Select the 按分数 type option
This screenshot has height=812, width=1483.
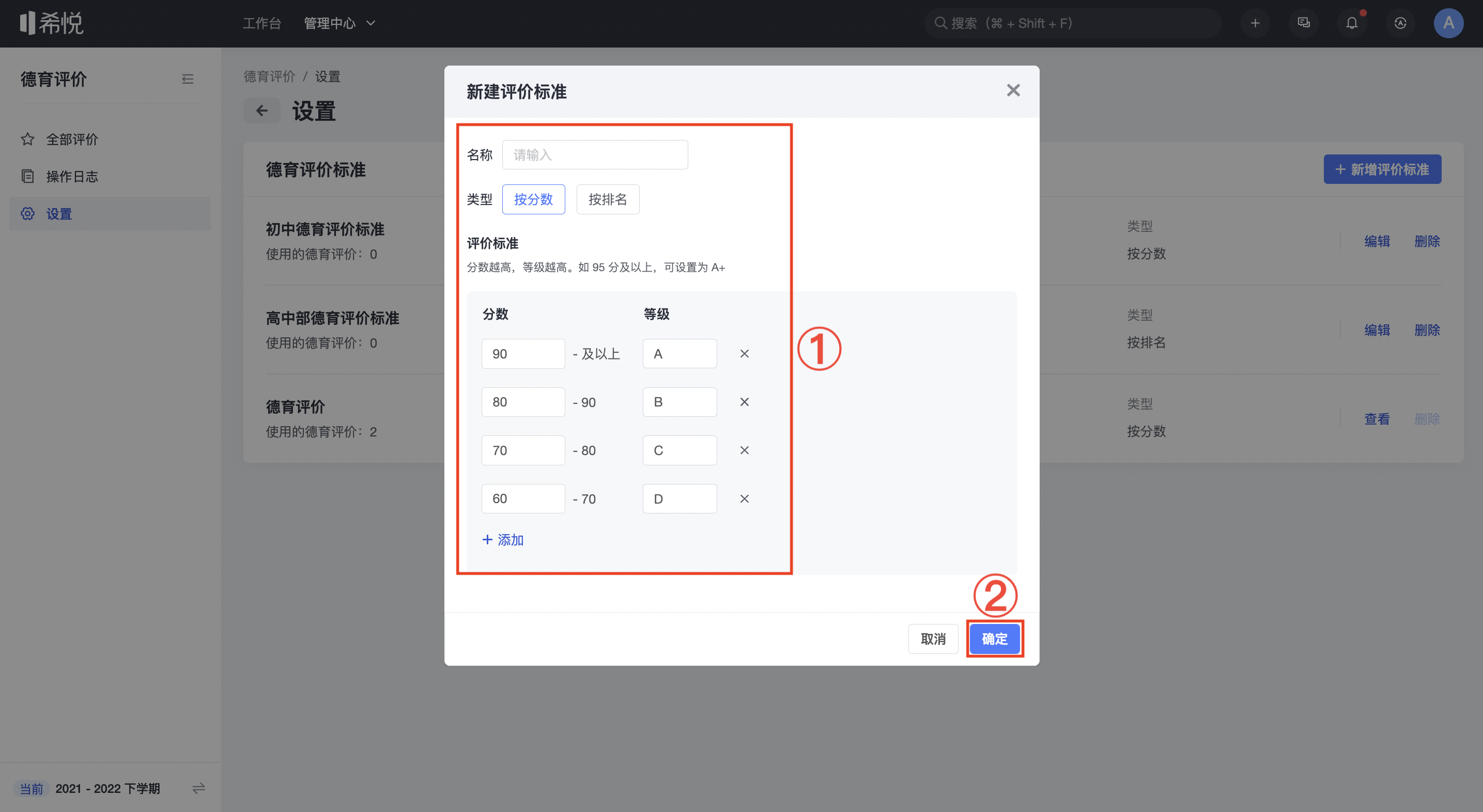pos(533,199)
